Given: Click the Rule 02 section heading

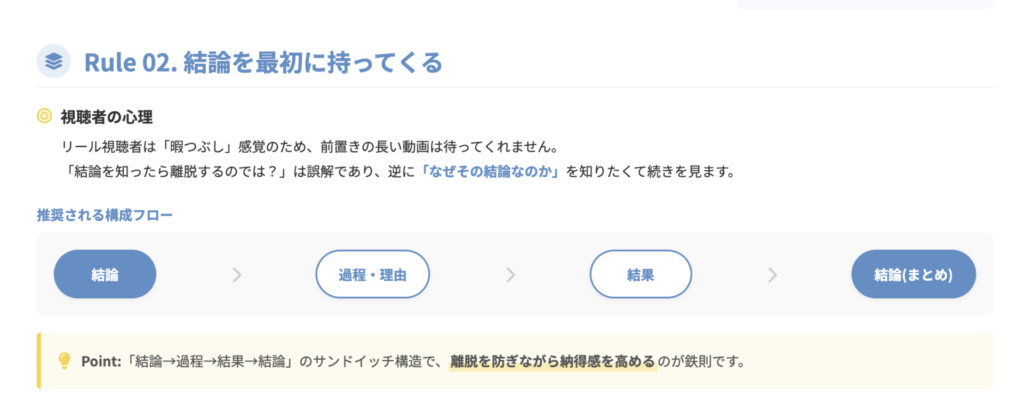Looking at the screenshot, I should point(262,62).
